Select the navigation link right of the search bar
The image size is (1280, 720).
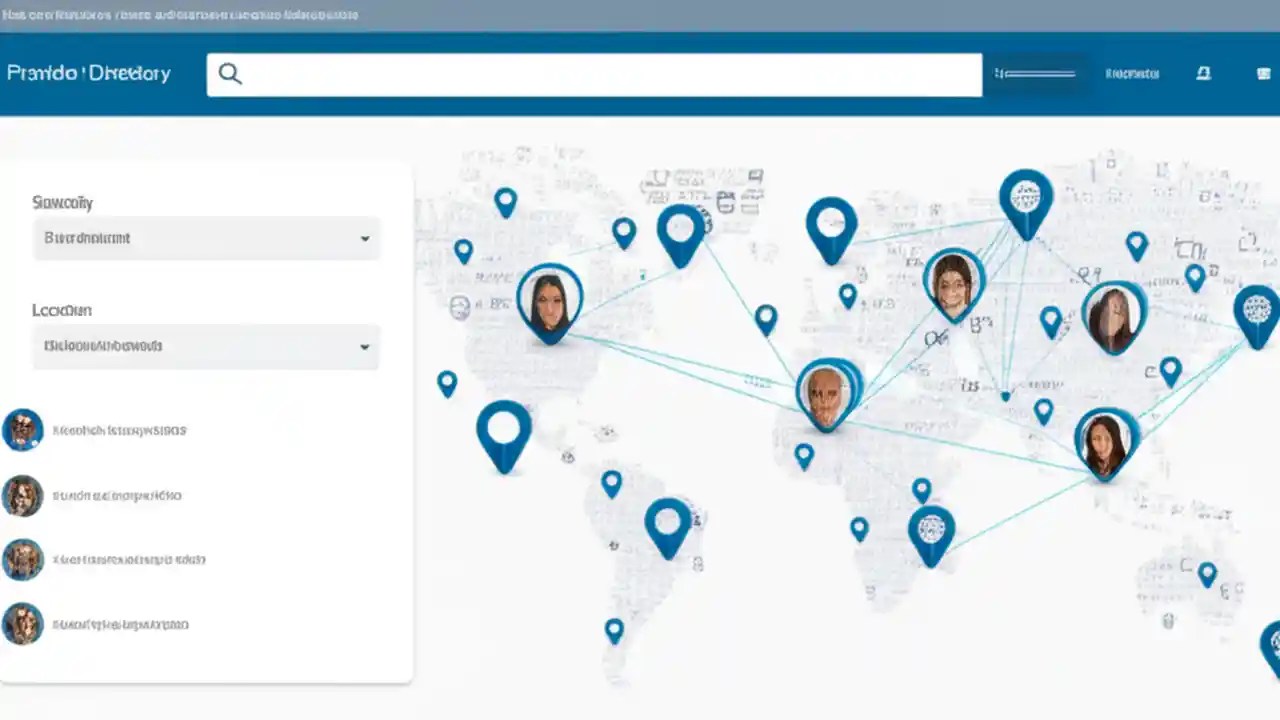(1131, 73)
